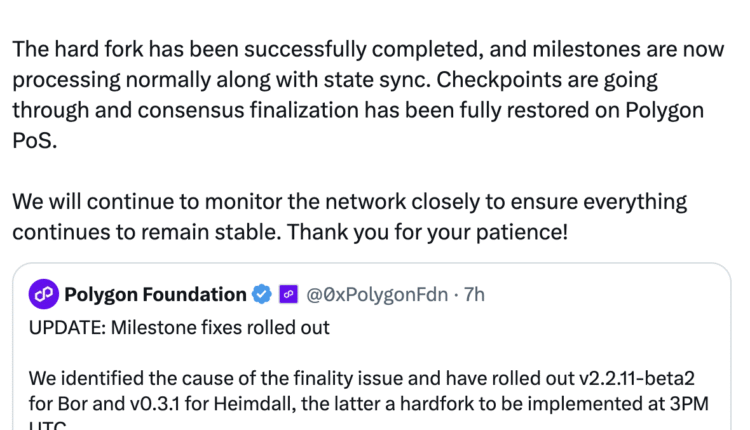Click the blue verified checkmark badge
The width and height of the screenshot is (750, 430).
pyautogui.click(x=262, y=295)
